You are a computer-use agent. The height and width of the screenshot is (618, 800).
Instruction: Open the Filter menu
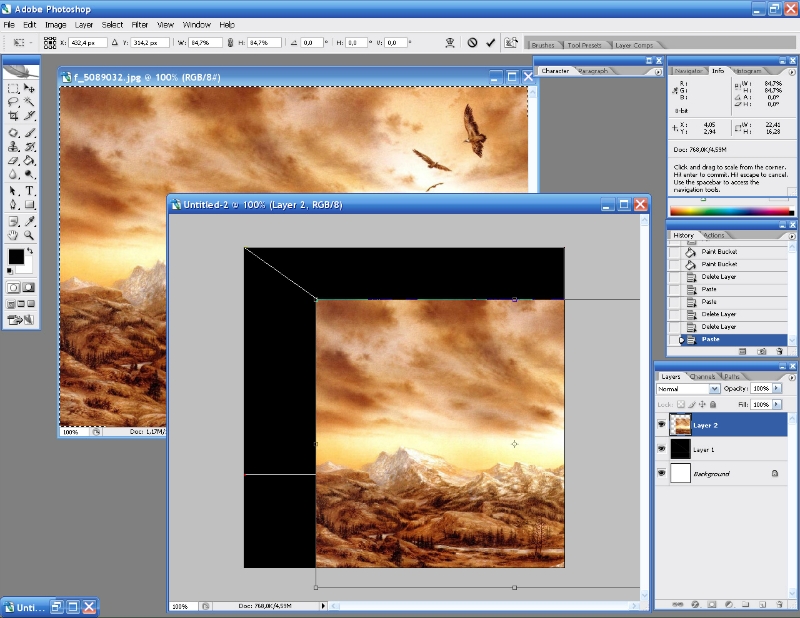[x=140, y=24]
